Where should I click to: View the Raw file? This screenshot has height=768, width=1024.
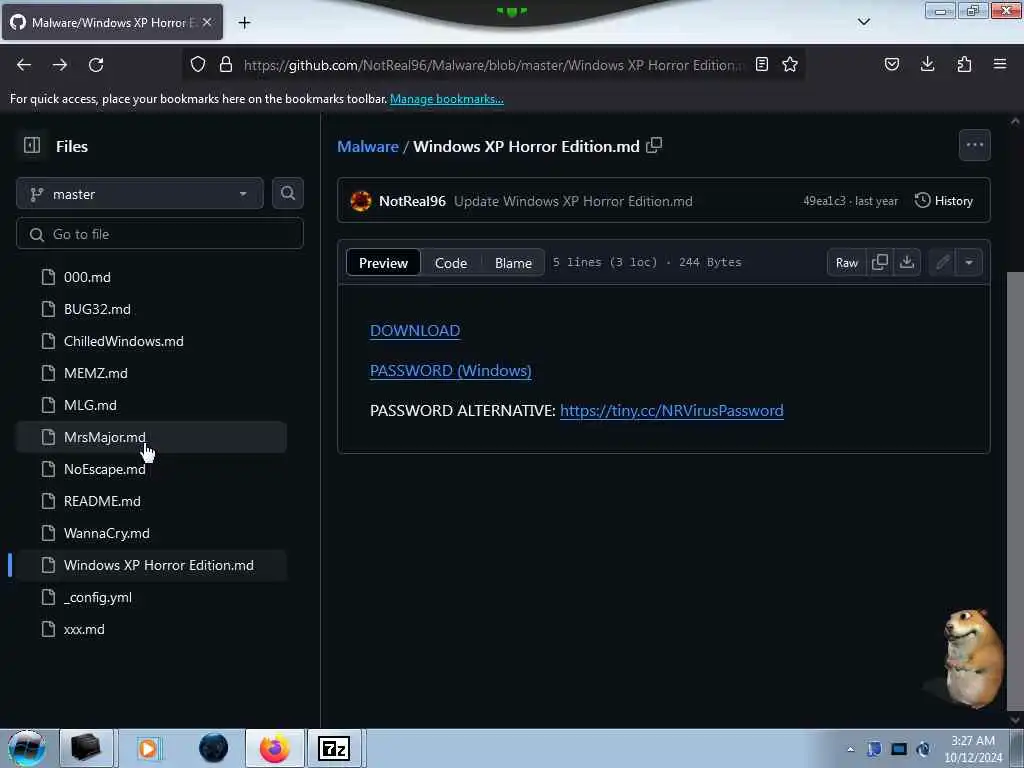[x=847, y=262]
